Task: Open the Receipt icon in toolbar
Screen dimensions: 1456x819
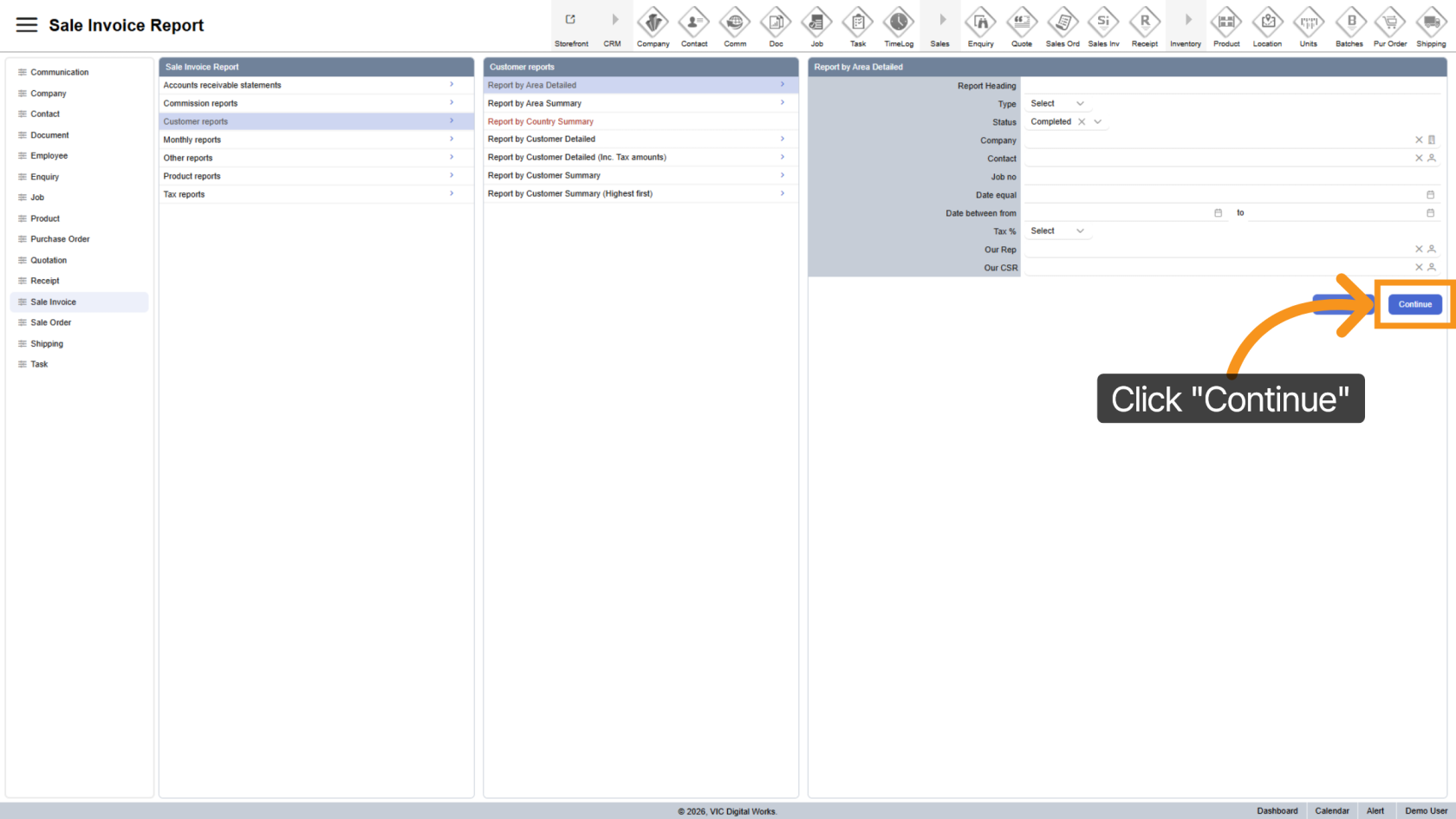Action: point(1144,23)
